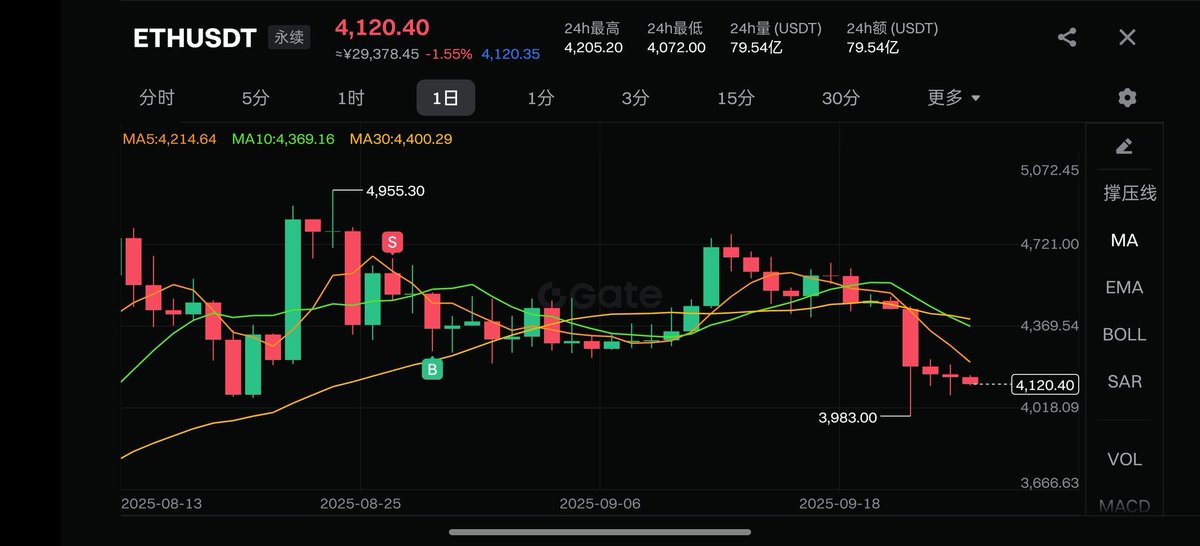Viewport: 1200px width, 546px height.
Task: Switch to the 30分 timeframe
Action: click(840, 98)
